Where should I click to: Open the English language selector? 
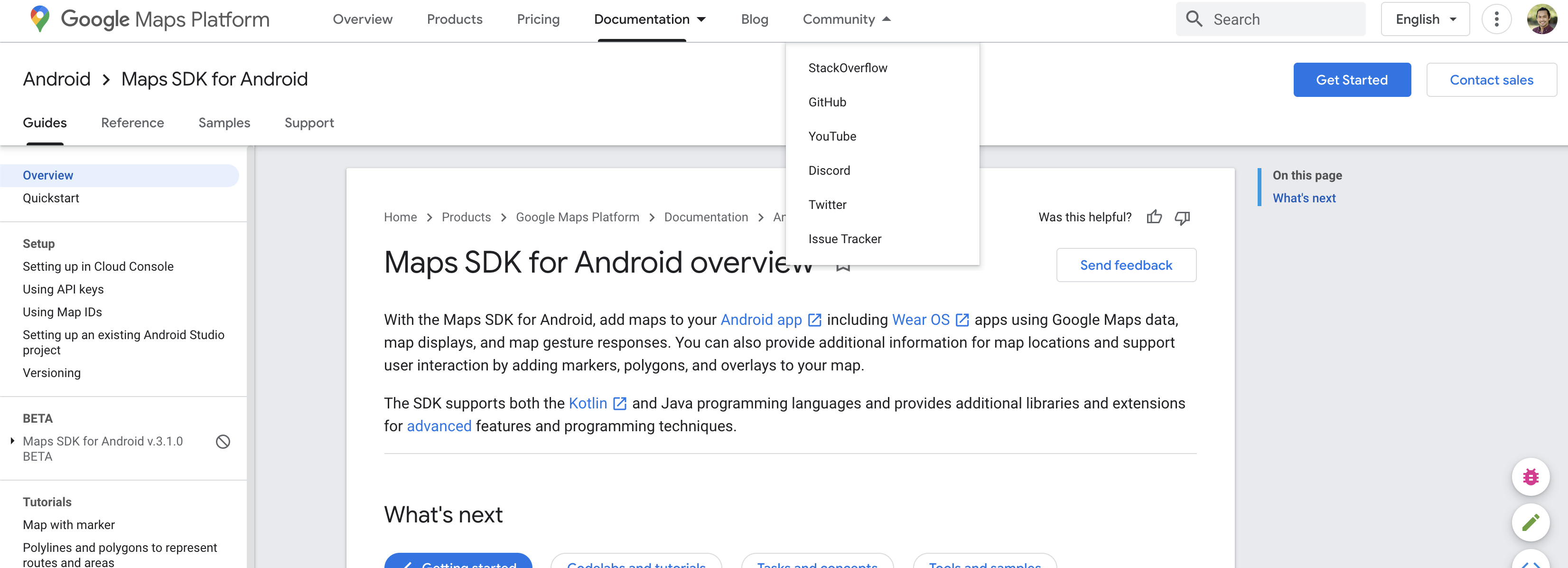tap(1424, 19)
